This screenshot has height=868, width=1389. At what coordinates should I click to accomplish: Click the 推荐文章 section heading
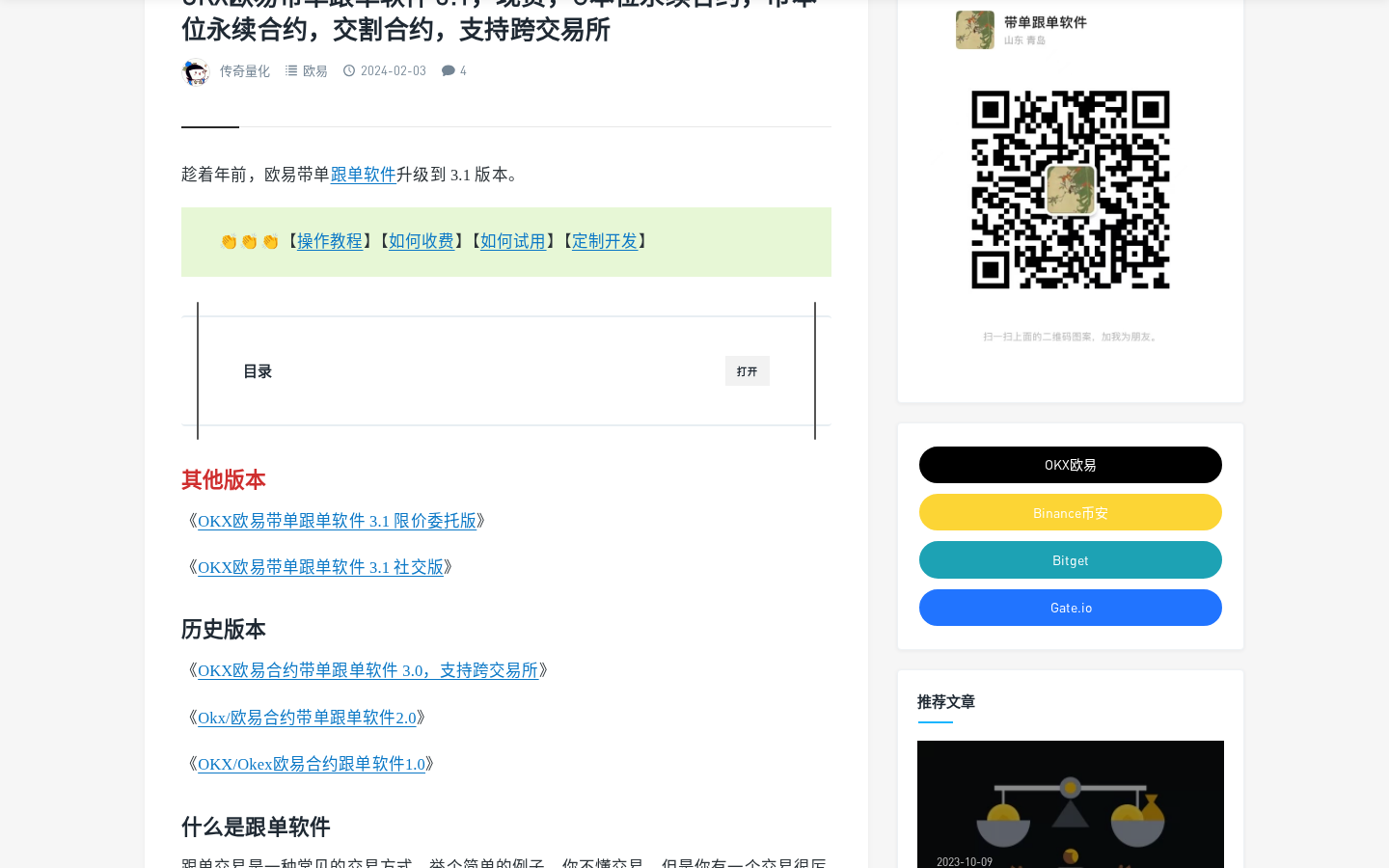click(x=946, y=702)
